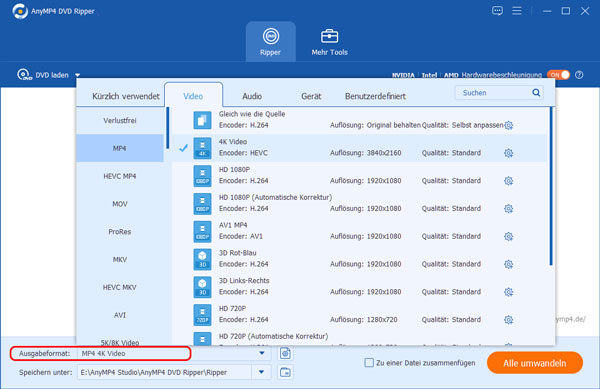Click the 4K Video encoder HEVC text

[x=243, y=153]
